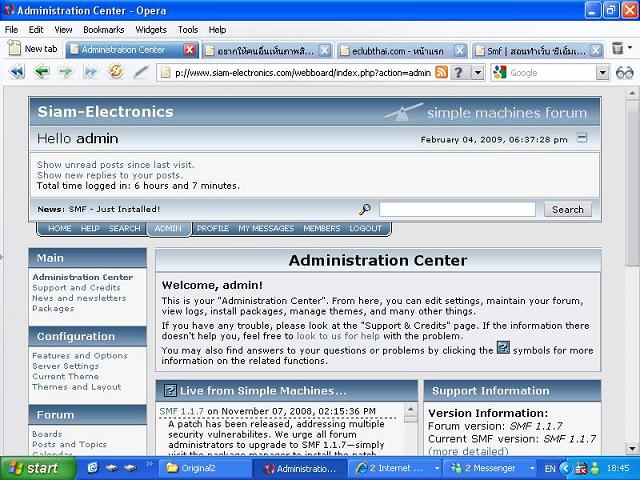The image size is (640, 480).
Task: Open the New tab page icon
Action: pyautogui.click(x=15, y=48)
